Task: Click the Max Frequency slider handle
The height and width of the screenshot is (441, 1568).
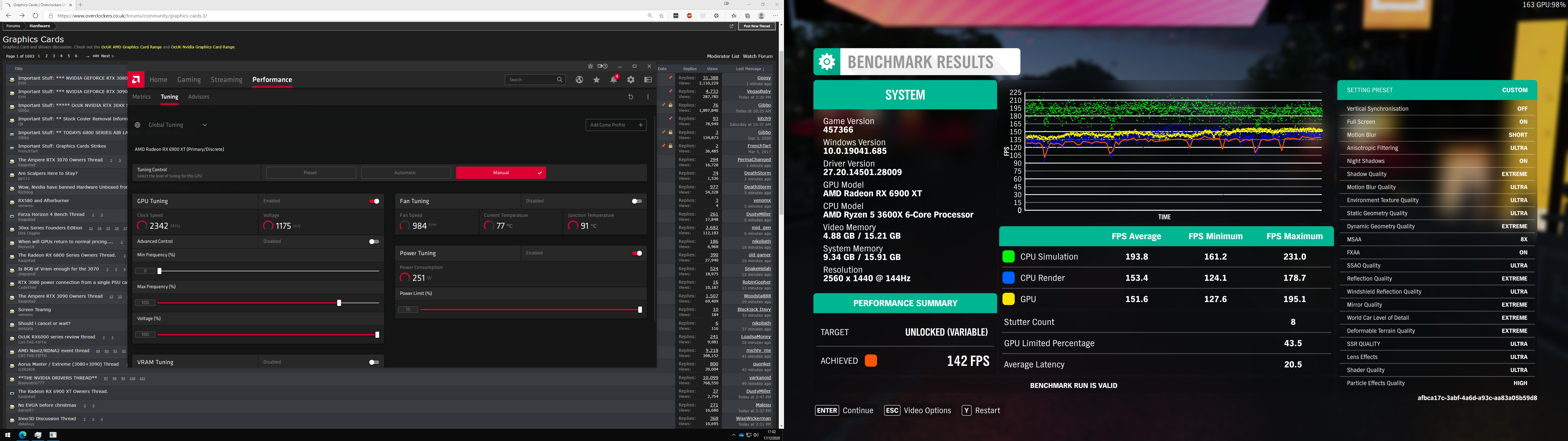Action: pyautogui.click(x=339, y=303)
